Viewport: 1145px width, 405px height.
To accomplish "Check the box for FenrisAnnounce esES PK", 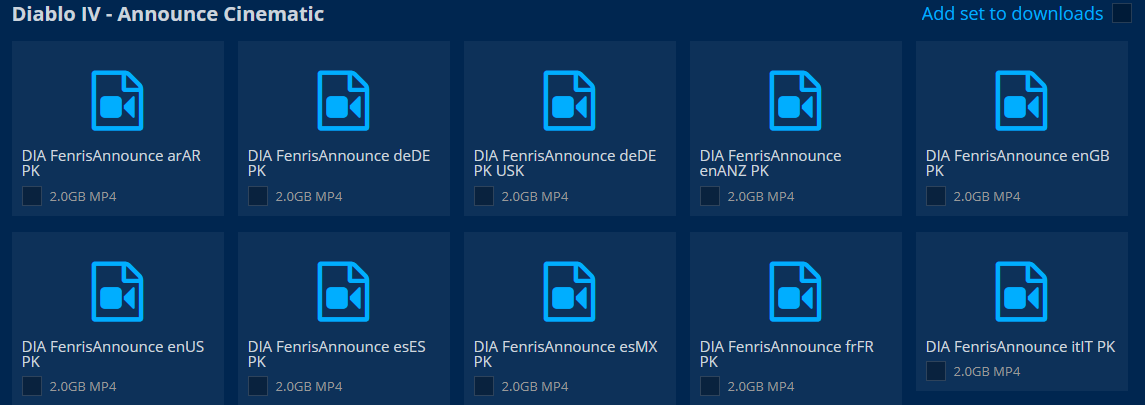I will [x=258, y=386].
